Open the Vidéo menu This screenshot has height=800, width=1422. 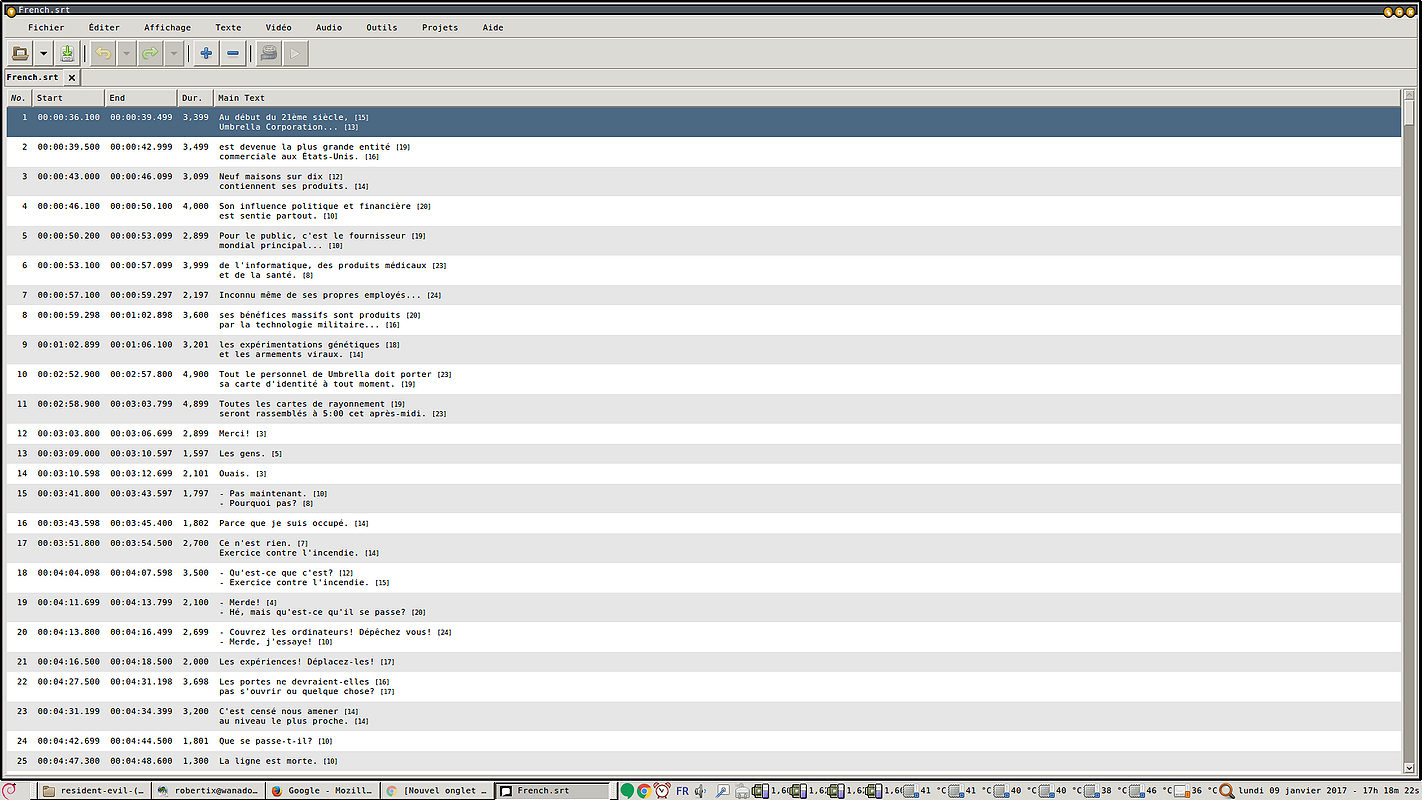pos(279,28)
